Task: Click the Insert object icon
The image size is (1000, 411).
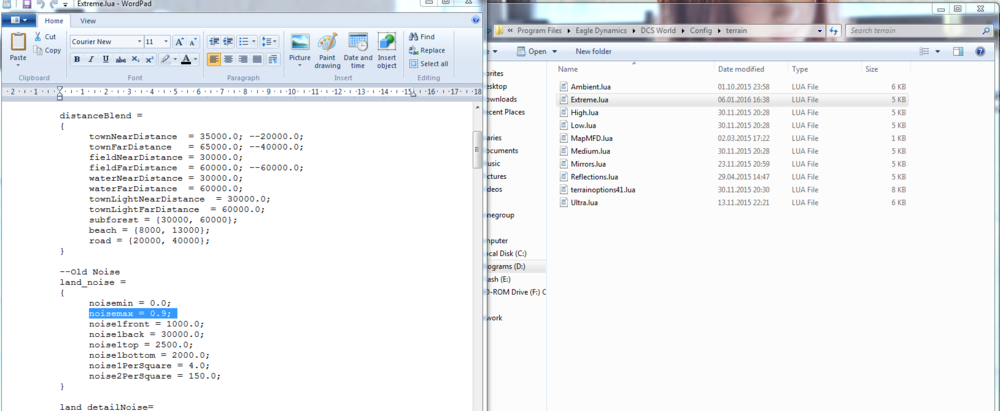Action: [x=386, y=43]
